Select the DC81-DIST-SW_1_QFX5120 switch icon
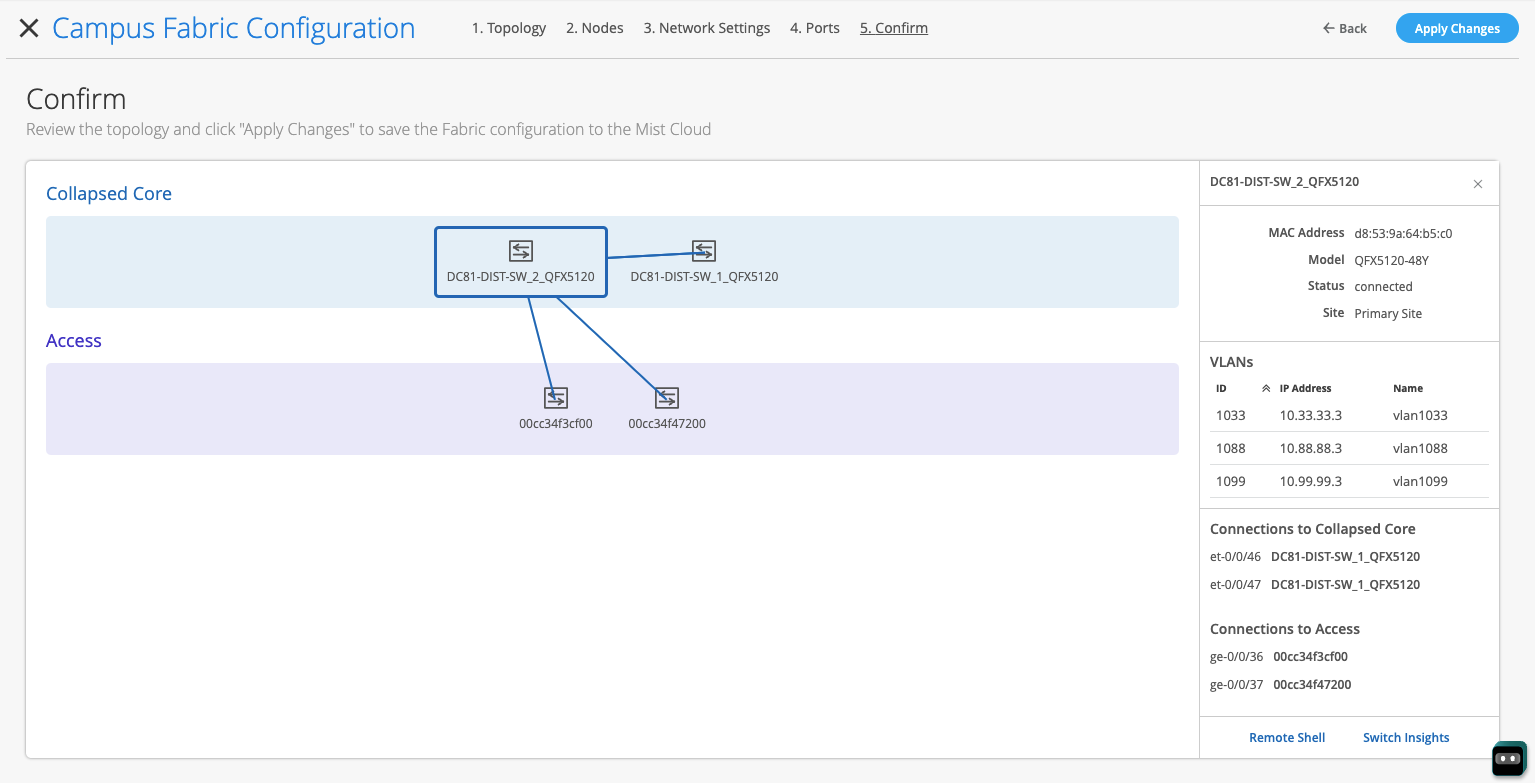The width and height of the screenshot is (1535, 783). tap(704, 251)
